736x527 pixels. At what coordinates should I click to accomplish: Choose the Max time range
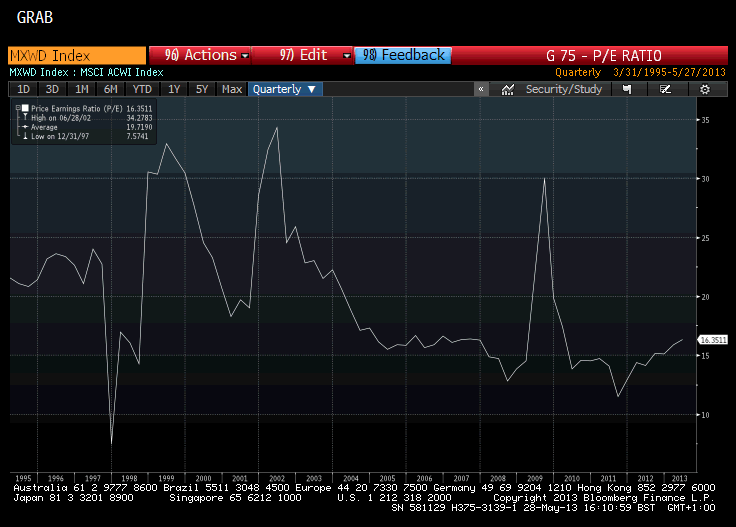[232, 89]
